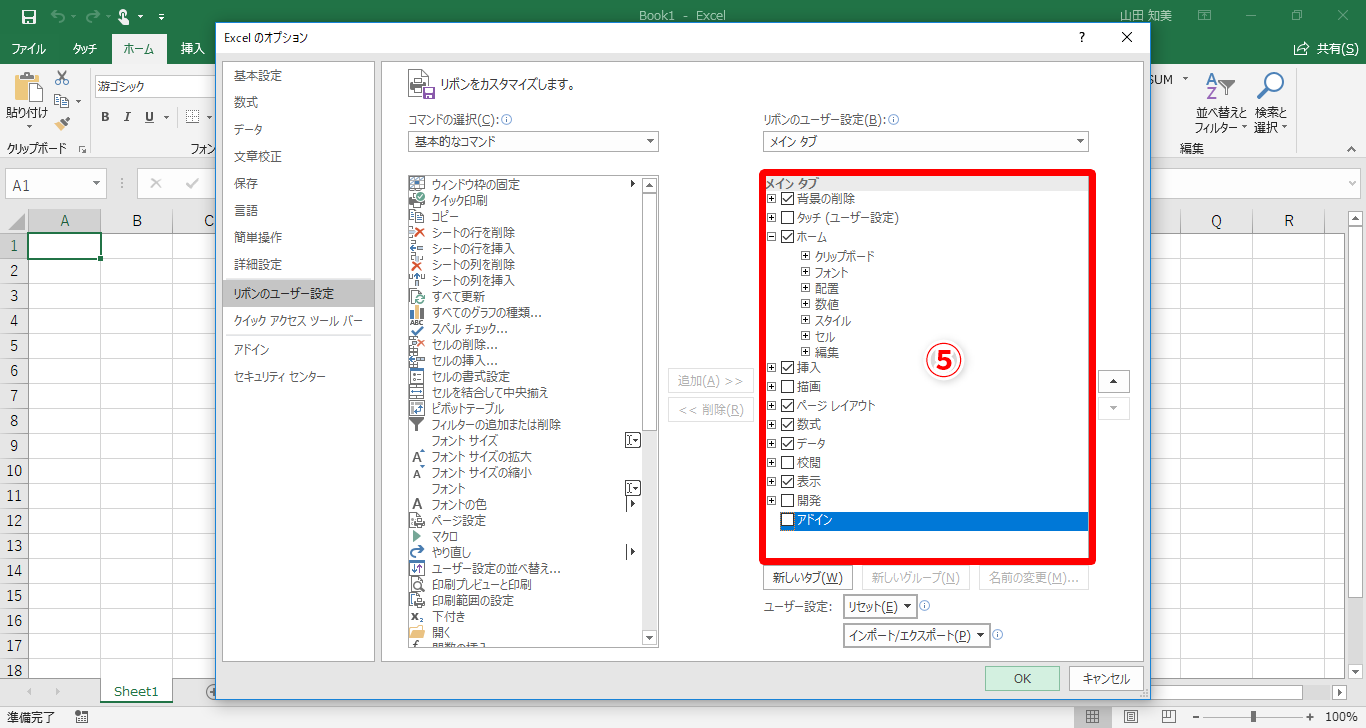The height and width of the screenshot is (728, 1366).
Task: Expand the クリップボード group node
Action: pyautogui.click(x=805, y=256)
